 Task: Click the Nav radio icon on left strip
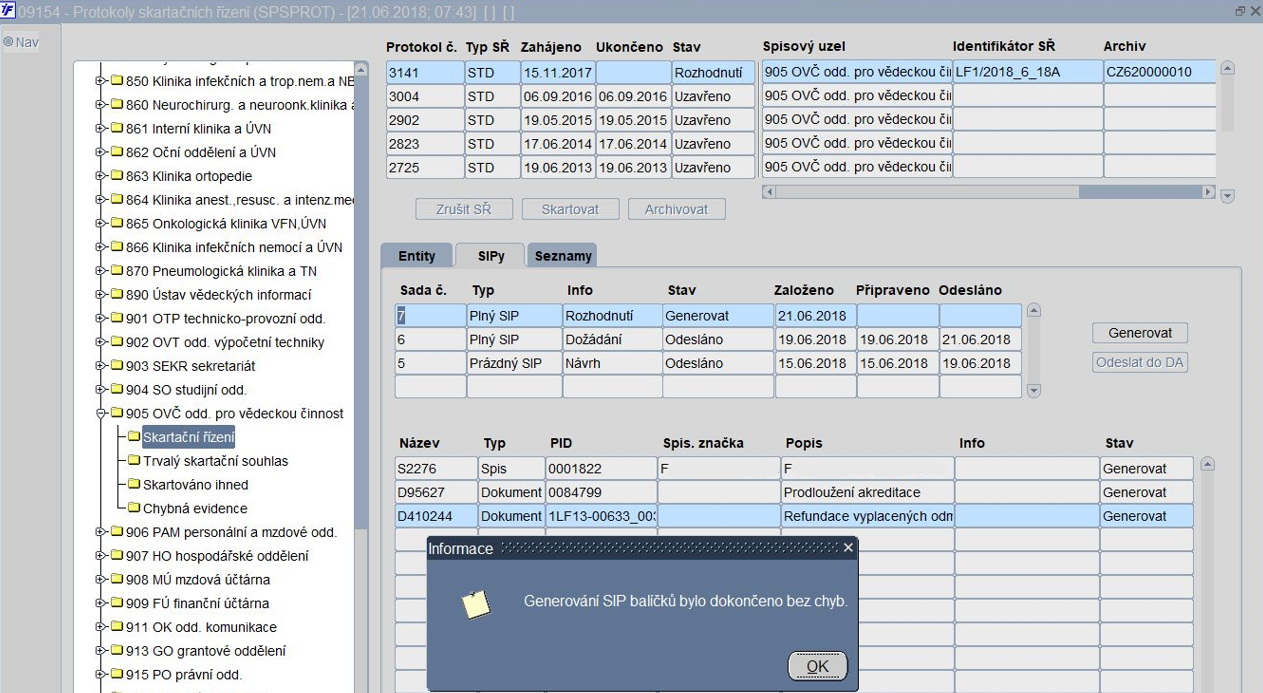8,42
